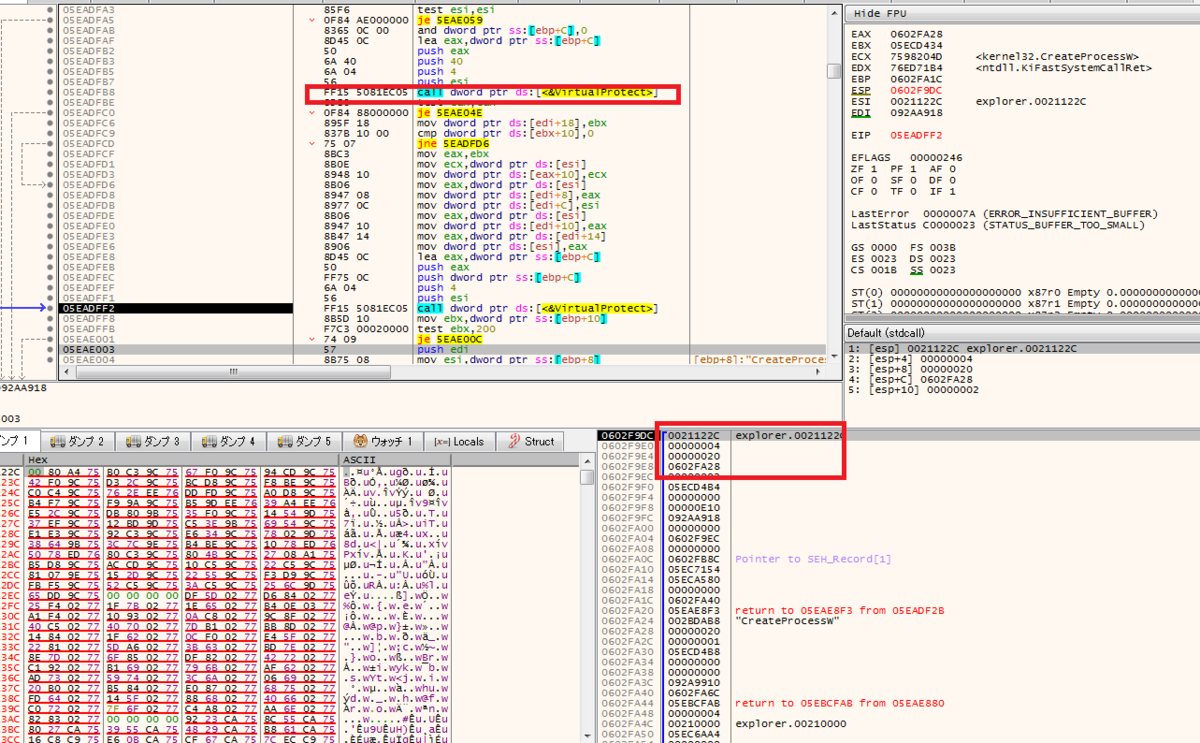1200x743 pixels.
Task: Select the disassembly row at address 05EADFF2
Action: [x=443, y=308]
